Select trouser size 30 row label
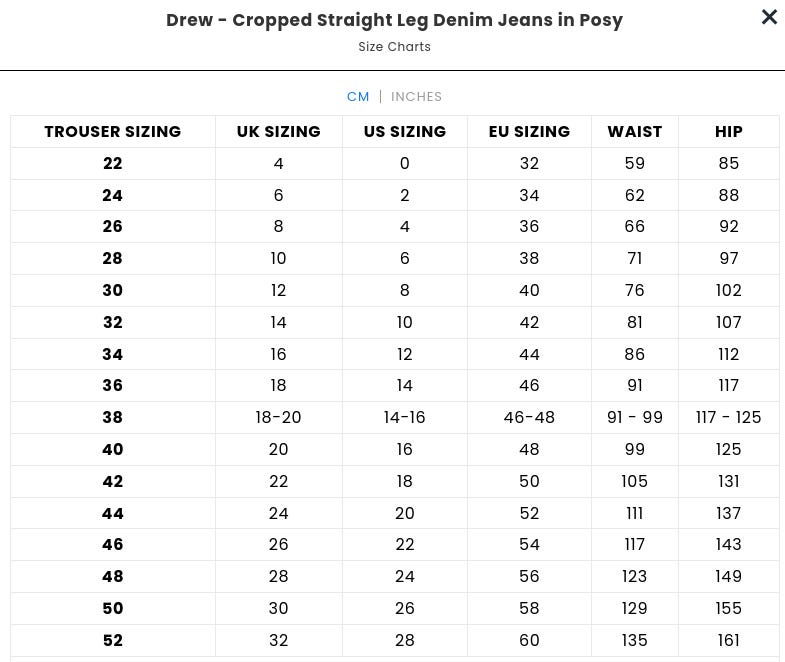 point(113,291)
